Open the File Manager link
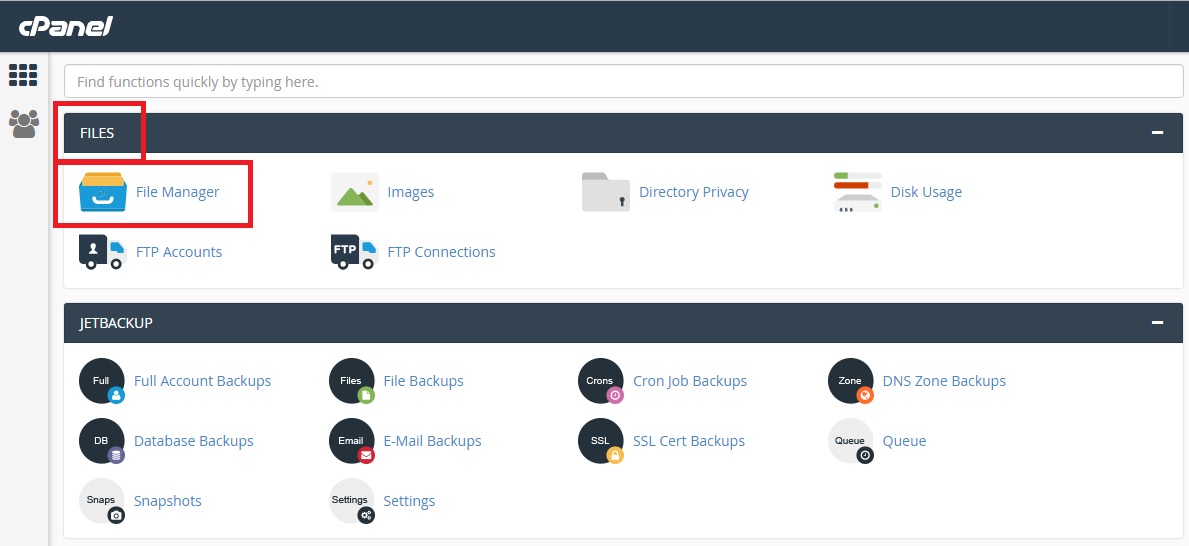1189x546 pixels. (177, 192)
